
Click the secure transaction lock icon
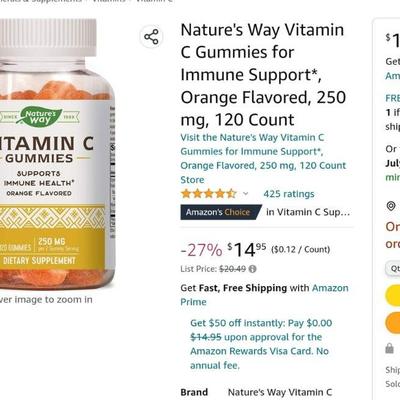(x=389, y=348)
